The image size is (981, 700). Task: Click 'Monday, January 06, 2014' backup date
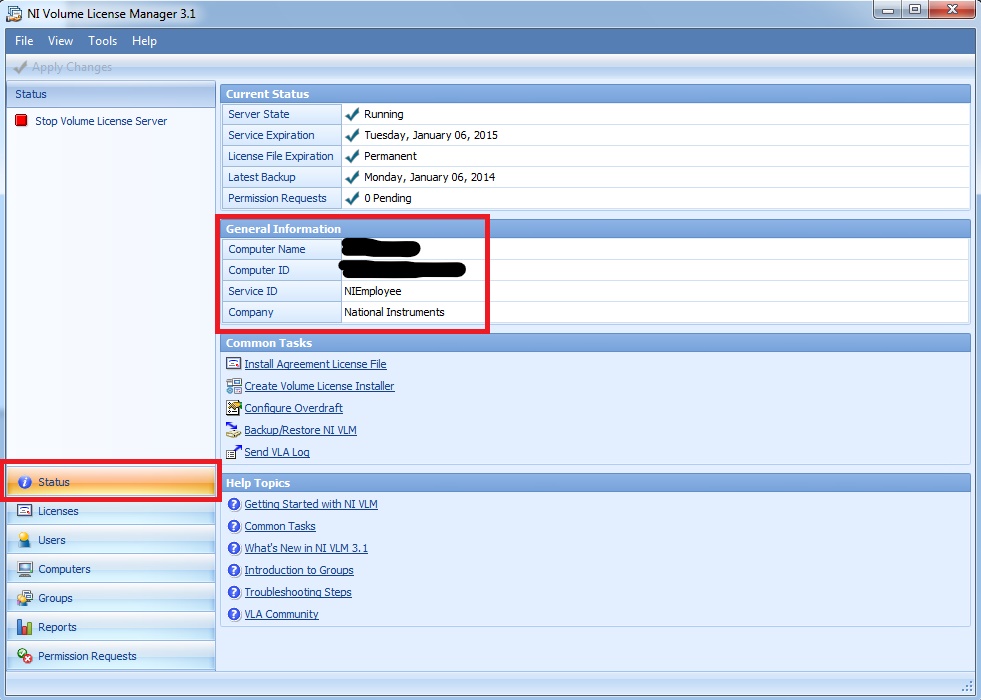click(x=429, y=177)
